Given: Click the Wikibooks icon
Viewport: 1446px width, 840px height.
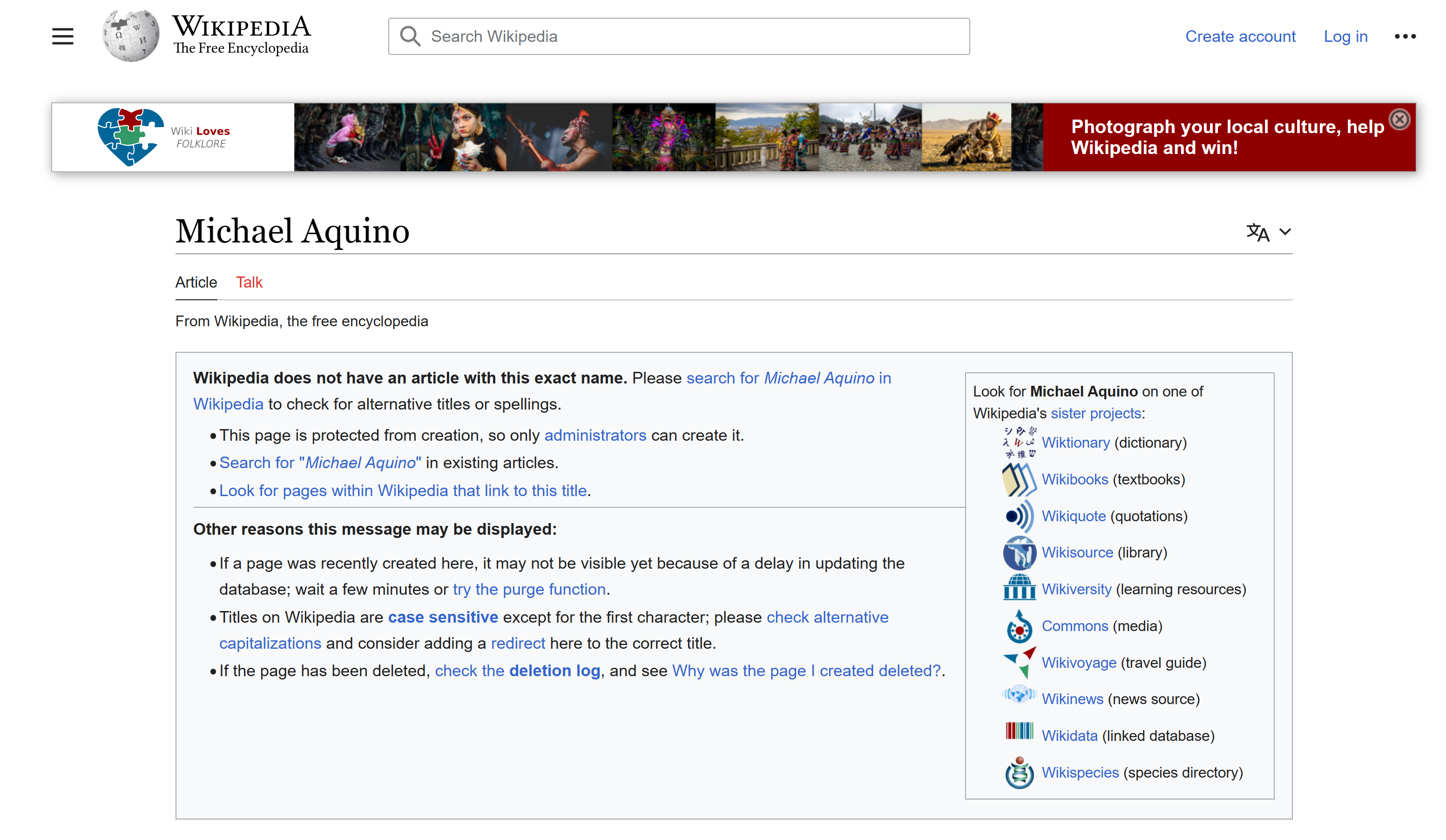Looking at the screenshot, I should pos(1019,479).
